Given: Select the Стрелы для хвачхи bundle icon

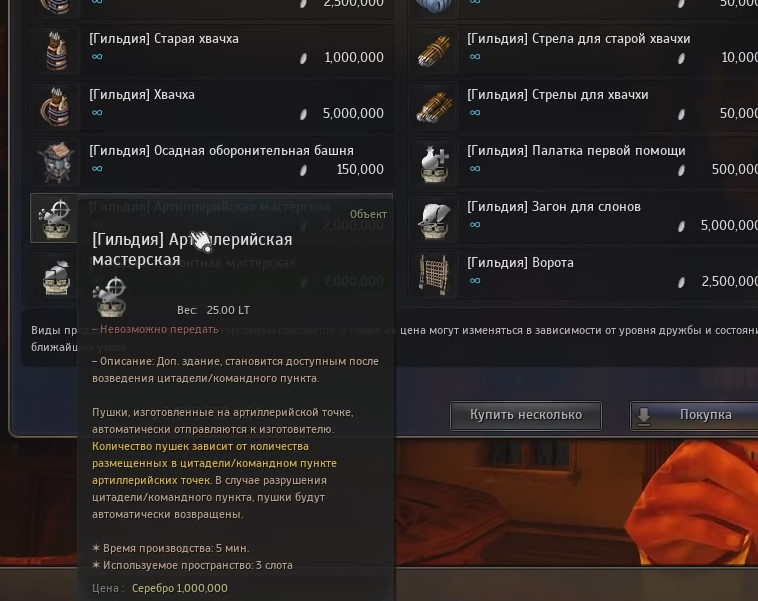Looking at the screenshot, I should coord(434,106).
